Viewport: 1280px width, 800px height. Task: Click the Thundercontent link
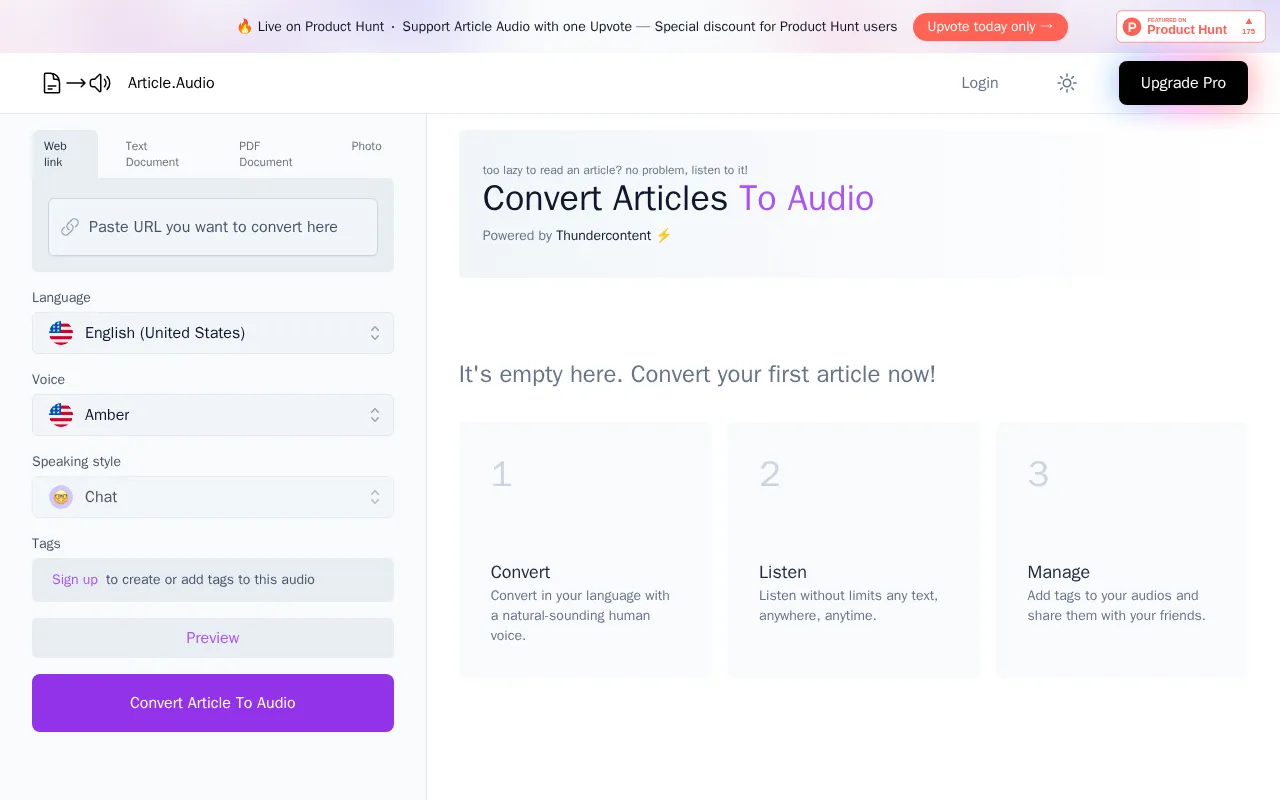click(604, 236)
